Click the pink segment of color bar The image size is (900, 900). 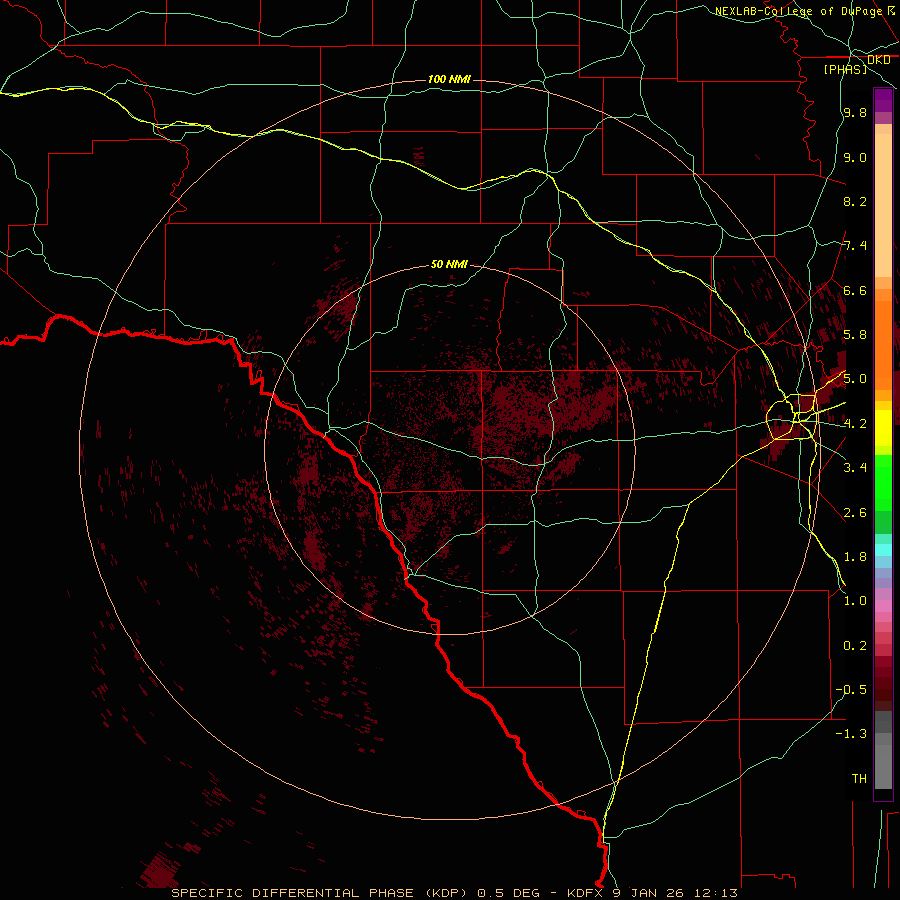[x=883, y=606]
